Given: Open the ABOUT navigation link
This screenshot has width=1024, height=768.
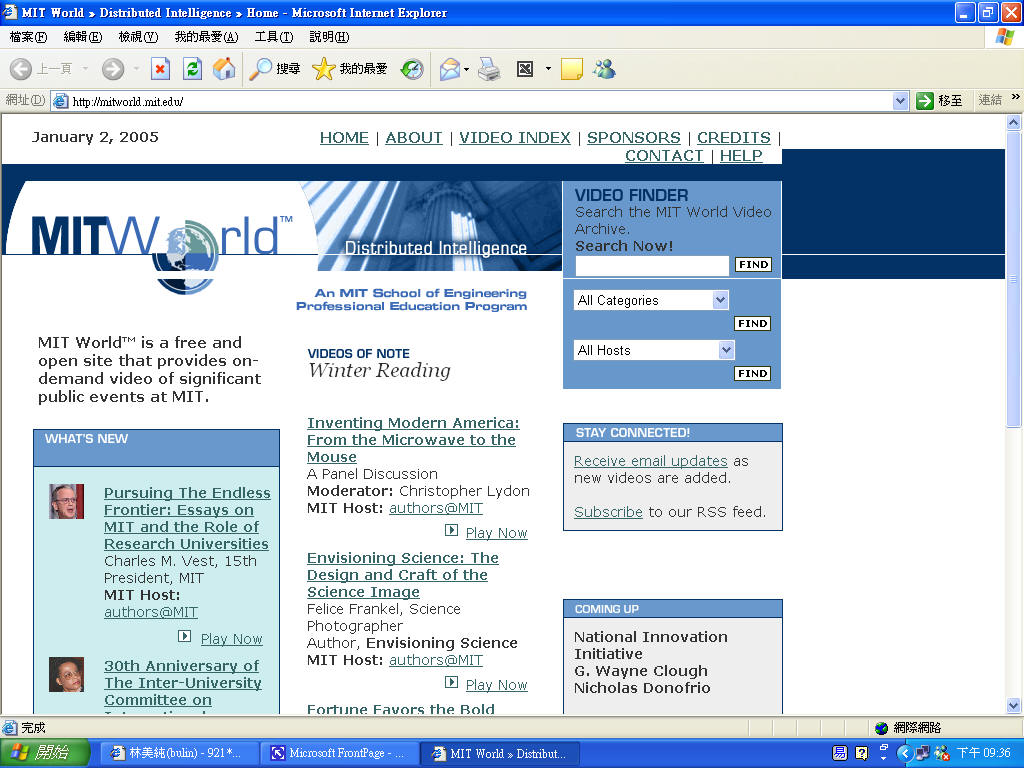Looking at the screenshot, I should tap(414, 138).
